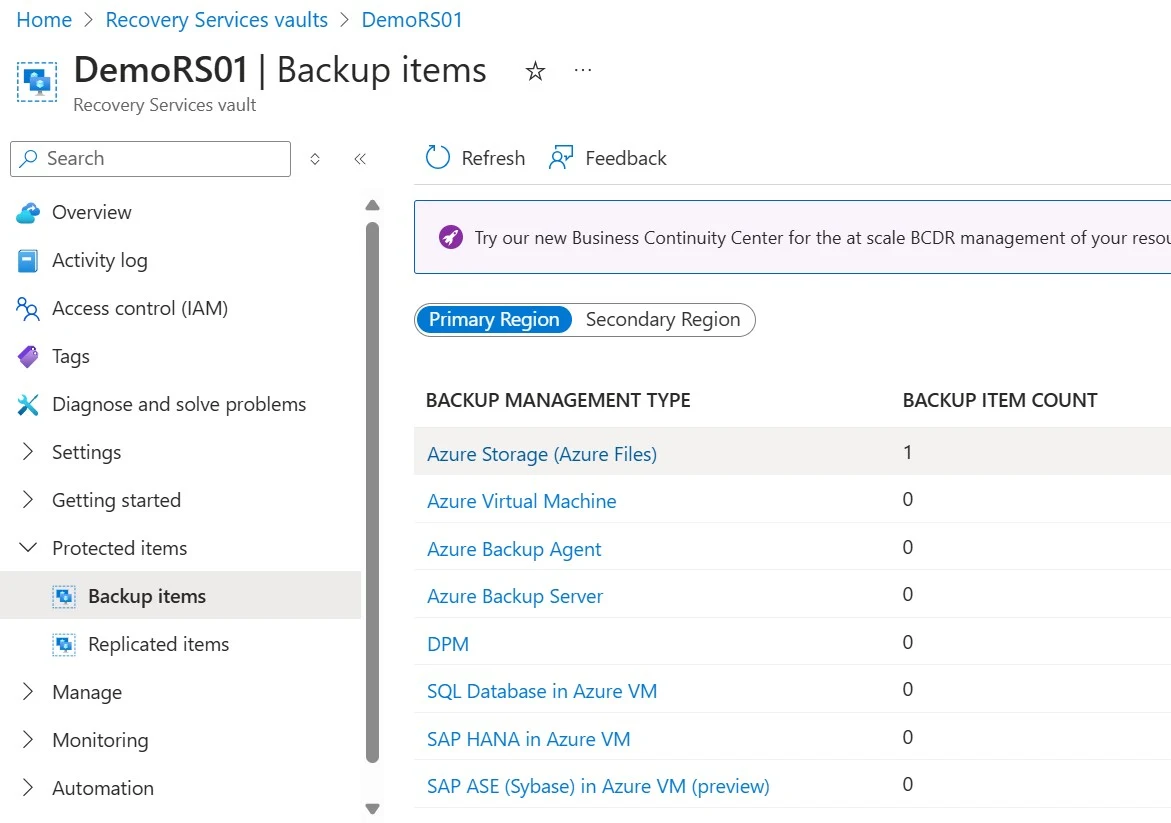Image resolution: width=1171 pixels, height=823 pixels.
Task: Collapse sidebar with double chevron icon
Action: [360, 158]
